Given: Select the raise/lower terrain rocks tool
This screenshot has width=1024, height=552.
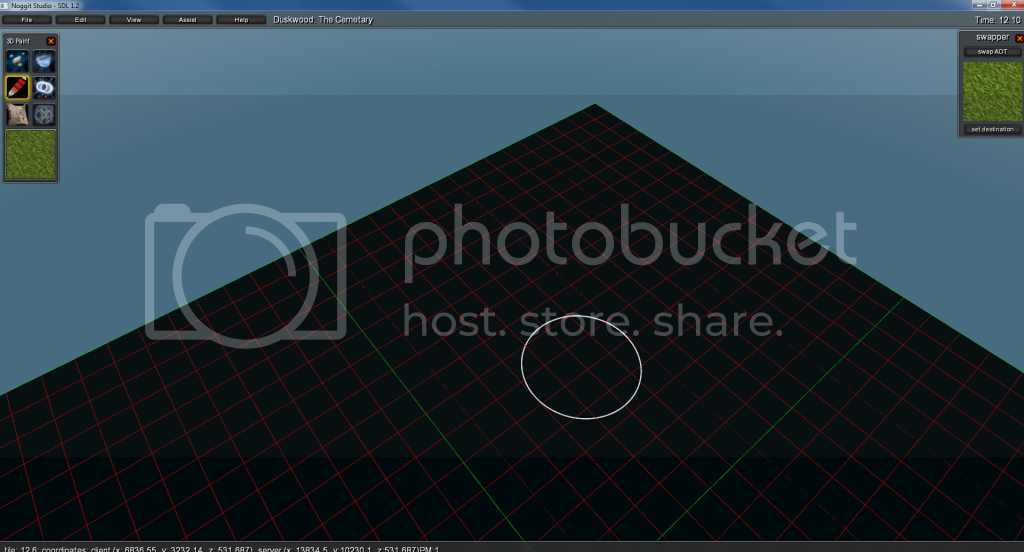Looking at the screenshot, I should tap(18, 62).
